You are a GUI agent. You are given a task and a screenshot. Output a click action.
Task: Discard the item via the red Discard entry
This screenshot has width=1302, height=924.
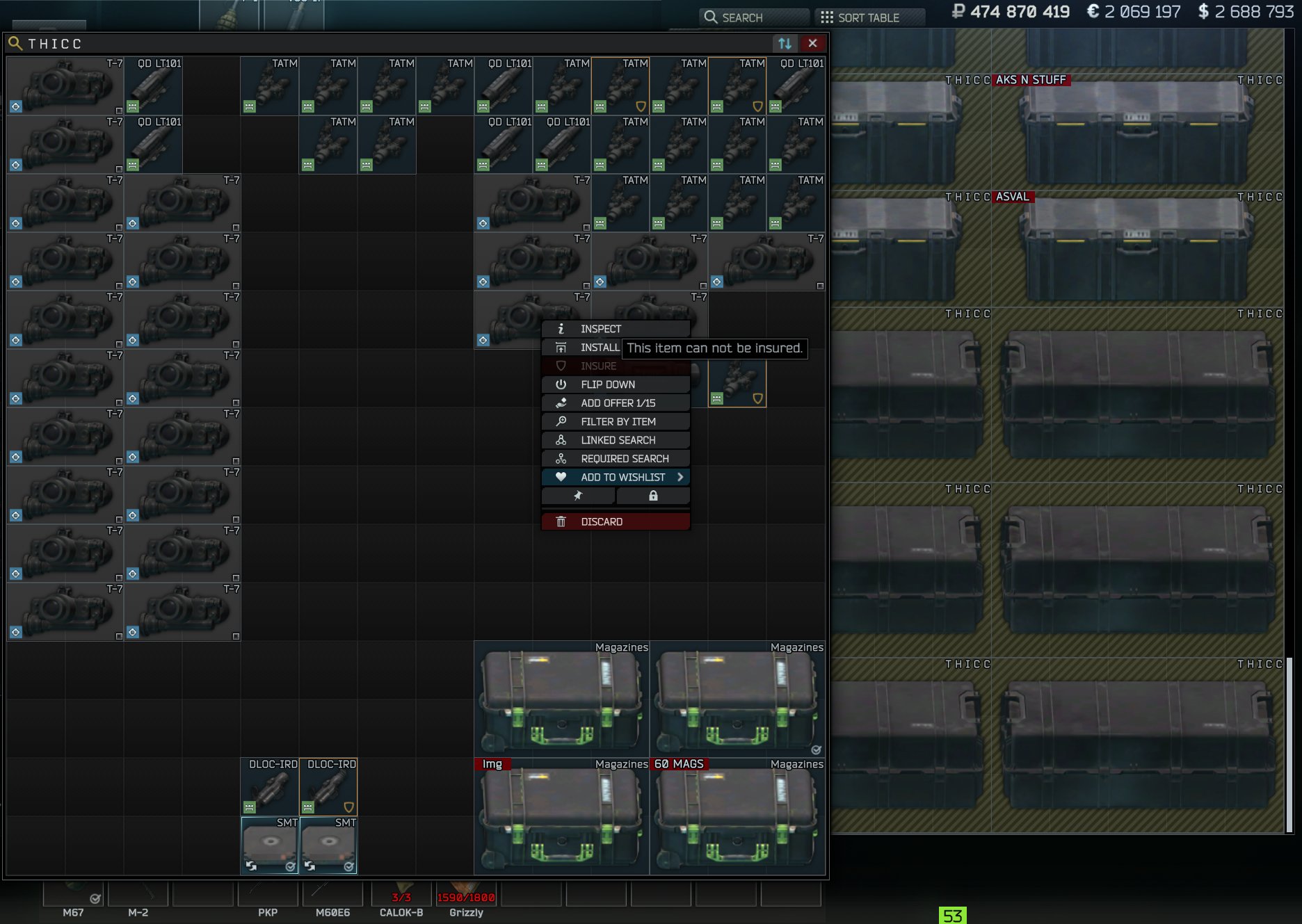[616, 521]
